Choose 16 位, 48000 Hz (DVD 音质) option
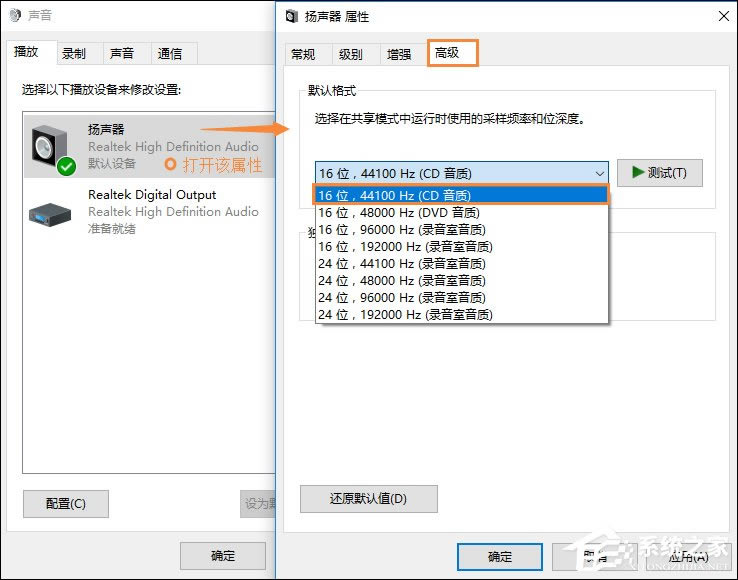Viewport: 738px width, 580px height. (461, 212)
